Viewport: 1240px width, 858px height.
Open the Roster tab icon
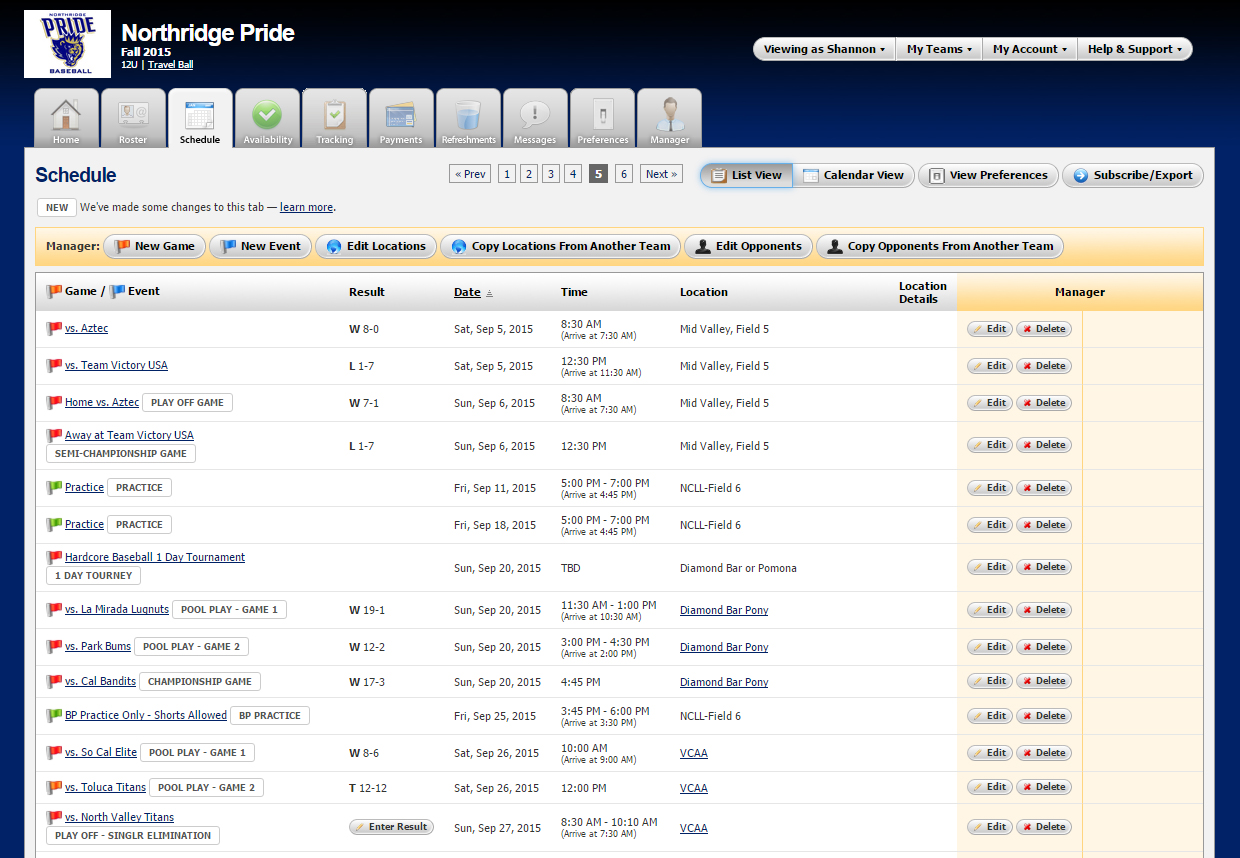tap(133, 118)
